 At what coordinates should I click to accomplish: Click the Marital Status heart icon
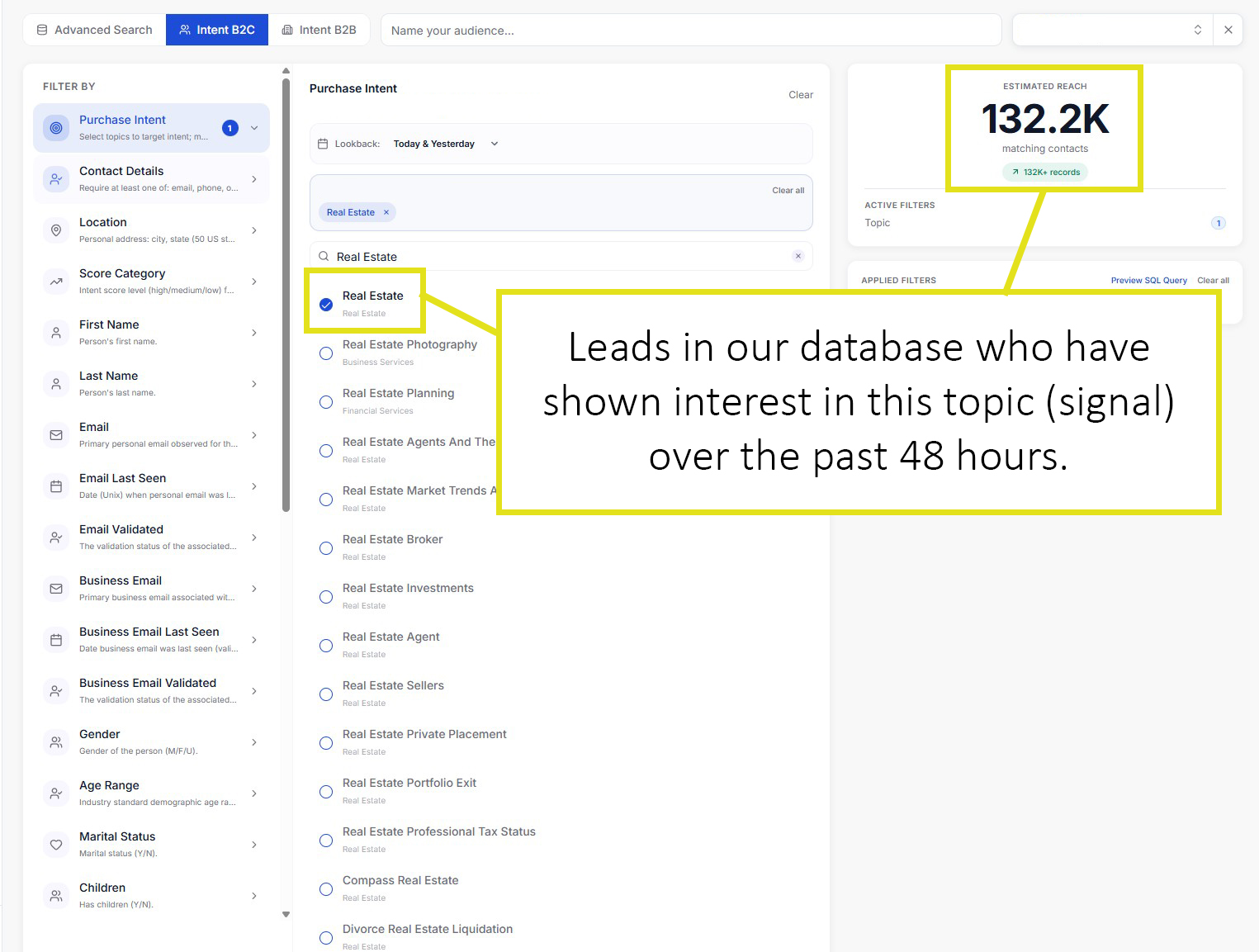tap(56, 845)
